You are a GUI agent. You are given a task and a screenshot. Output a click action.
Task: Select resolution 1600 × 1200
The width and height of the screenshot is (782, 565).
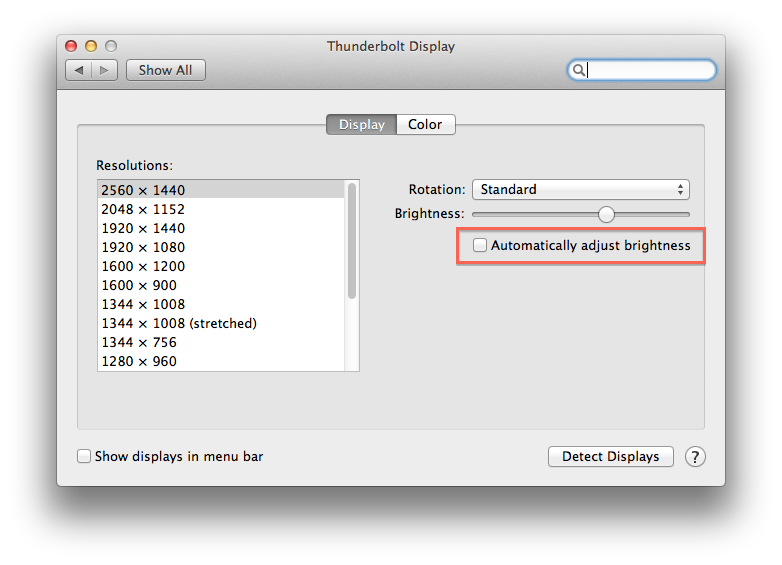coord(221,266)
